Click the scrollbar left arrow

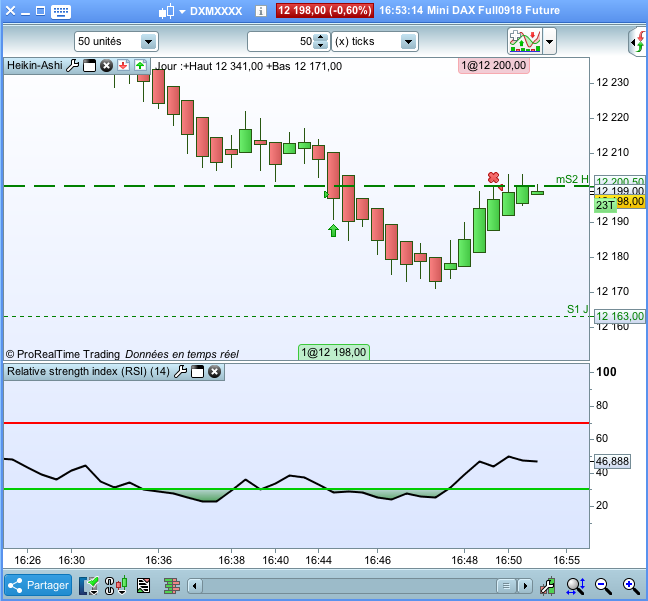coord(195,586)
